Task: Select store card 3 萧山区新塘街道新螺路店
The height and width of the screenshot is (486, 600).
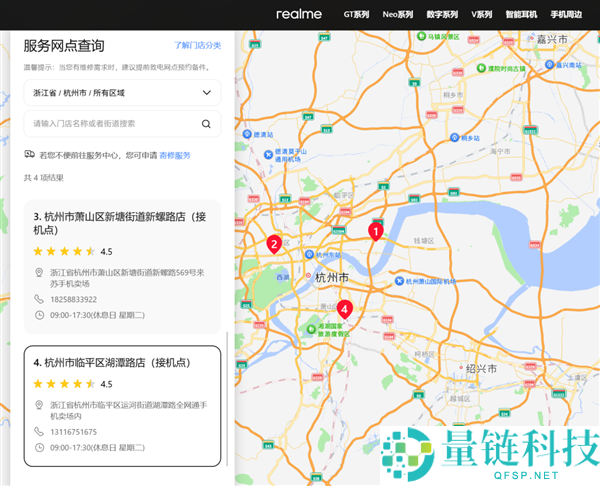Action: [122, 267]
